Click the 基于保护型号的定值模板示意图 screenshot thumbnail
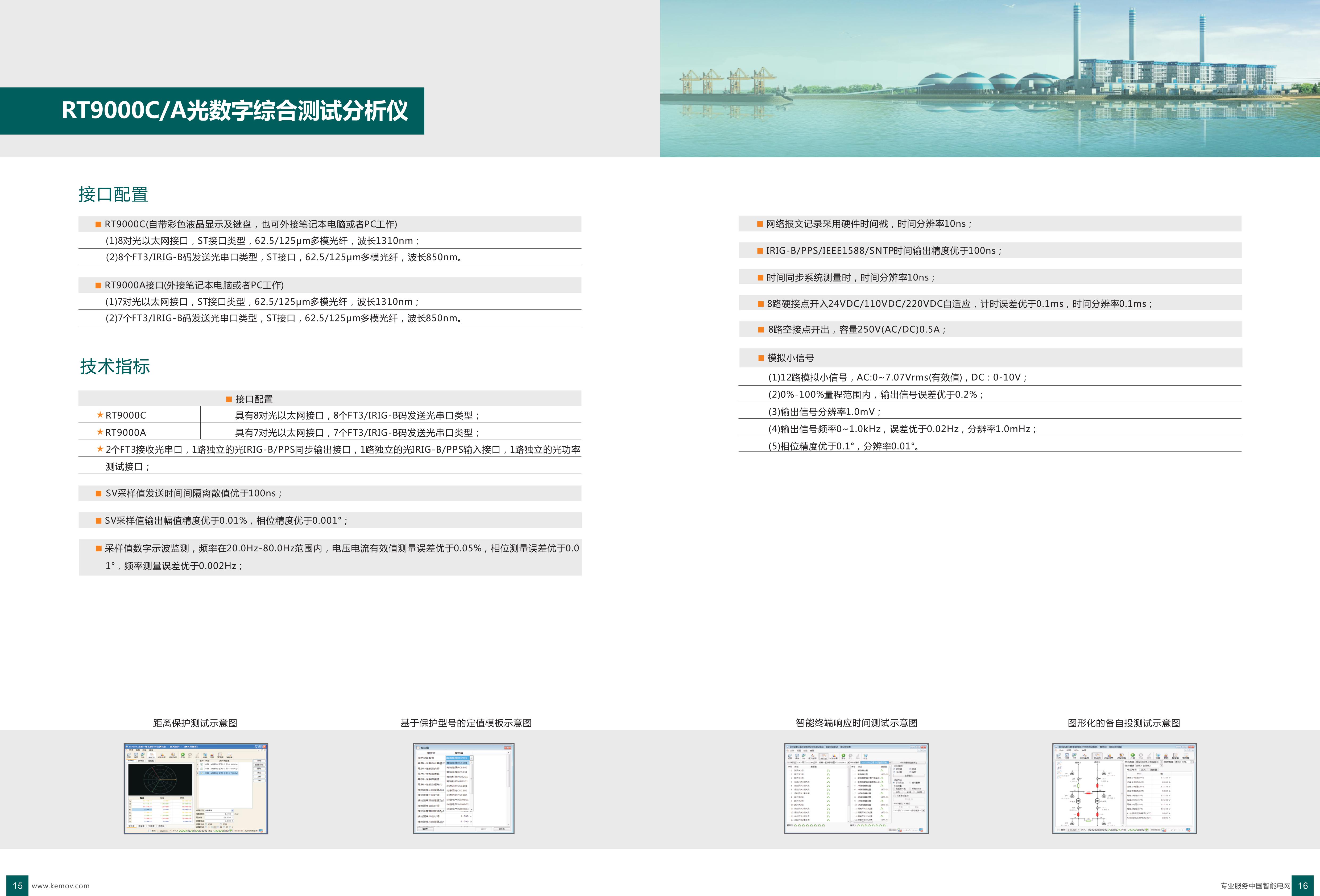 [x=464, y=788]
